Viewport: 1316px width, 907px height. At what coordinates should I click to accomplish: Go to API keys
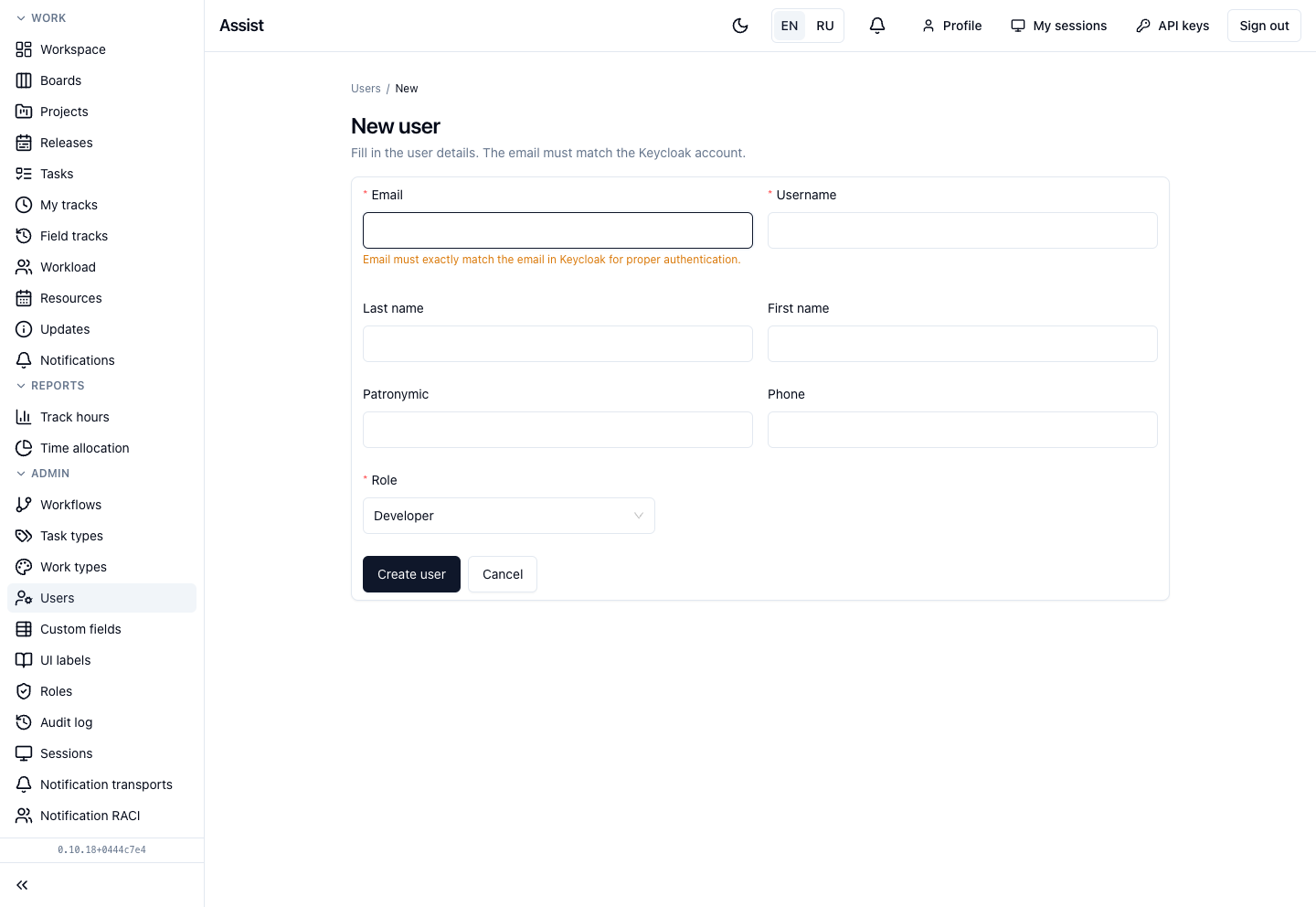click(x=1173, y=26)
